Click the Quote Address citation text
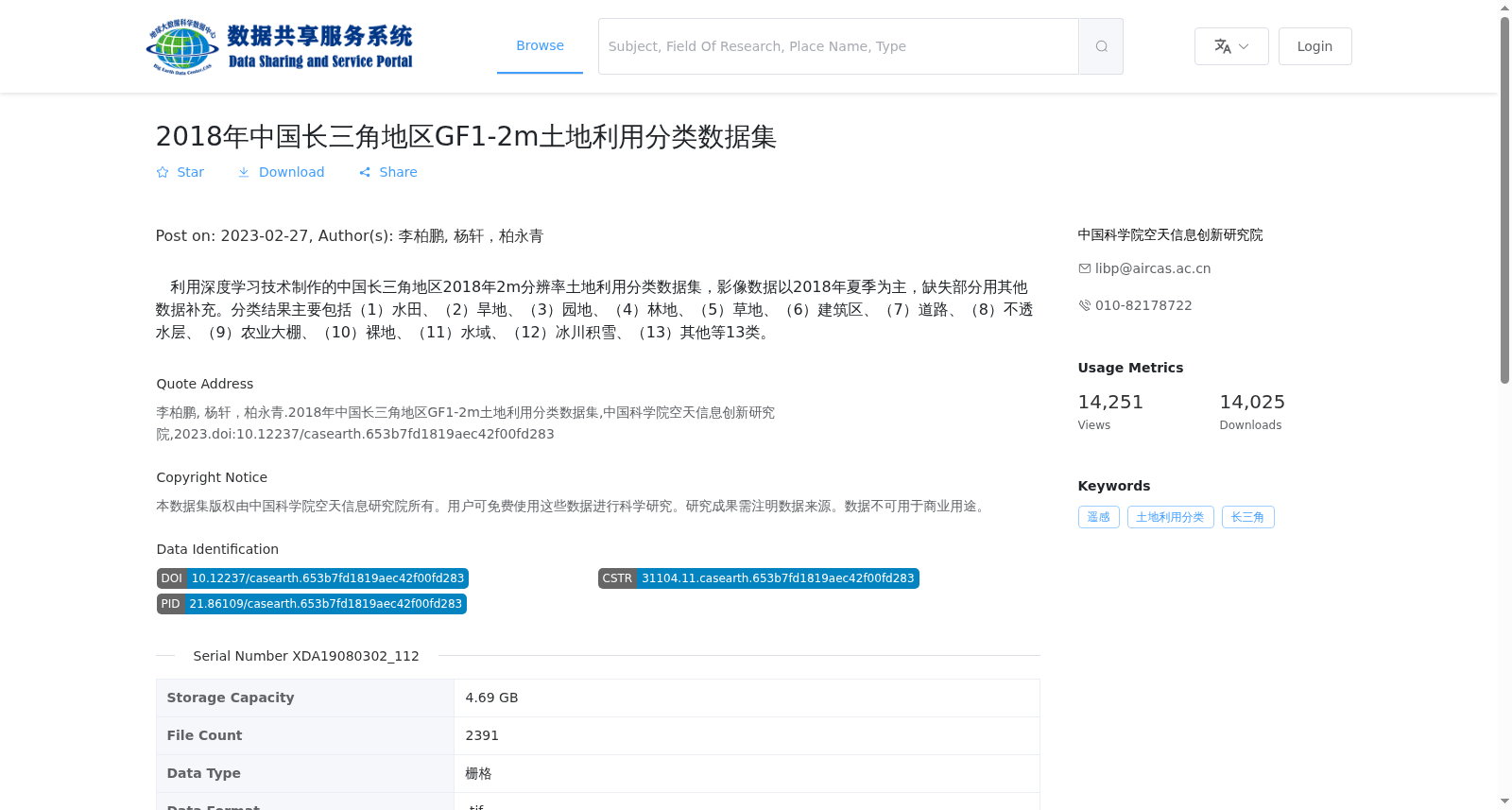This screenshot has width=1512, height=810. pos(465,423)
